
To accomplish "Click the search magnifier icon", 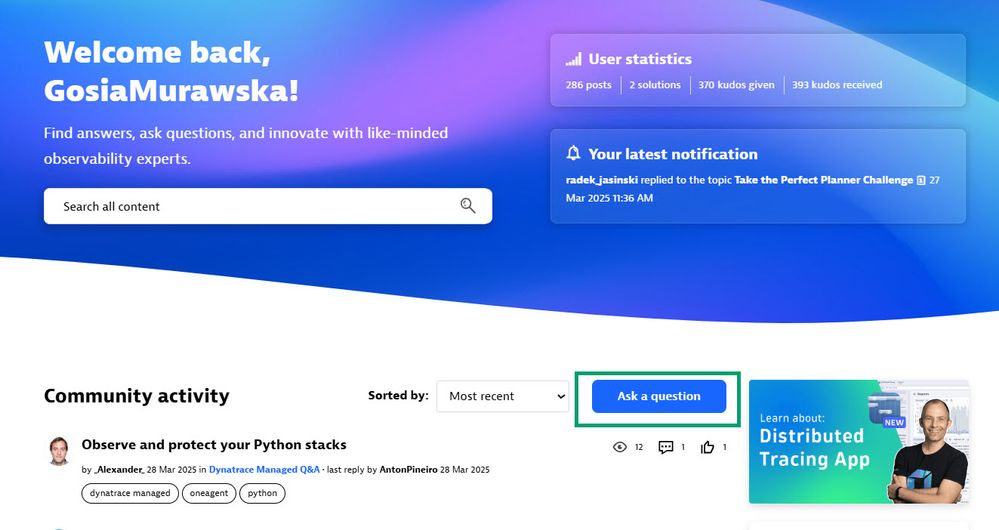I will tap(467, 206).
